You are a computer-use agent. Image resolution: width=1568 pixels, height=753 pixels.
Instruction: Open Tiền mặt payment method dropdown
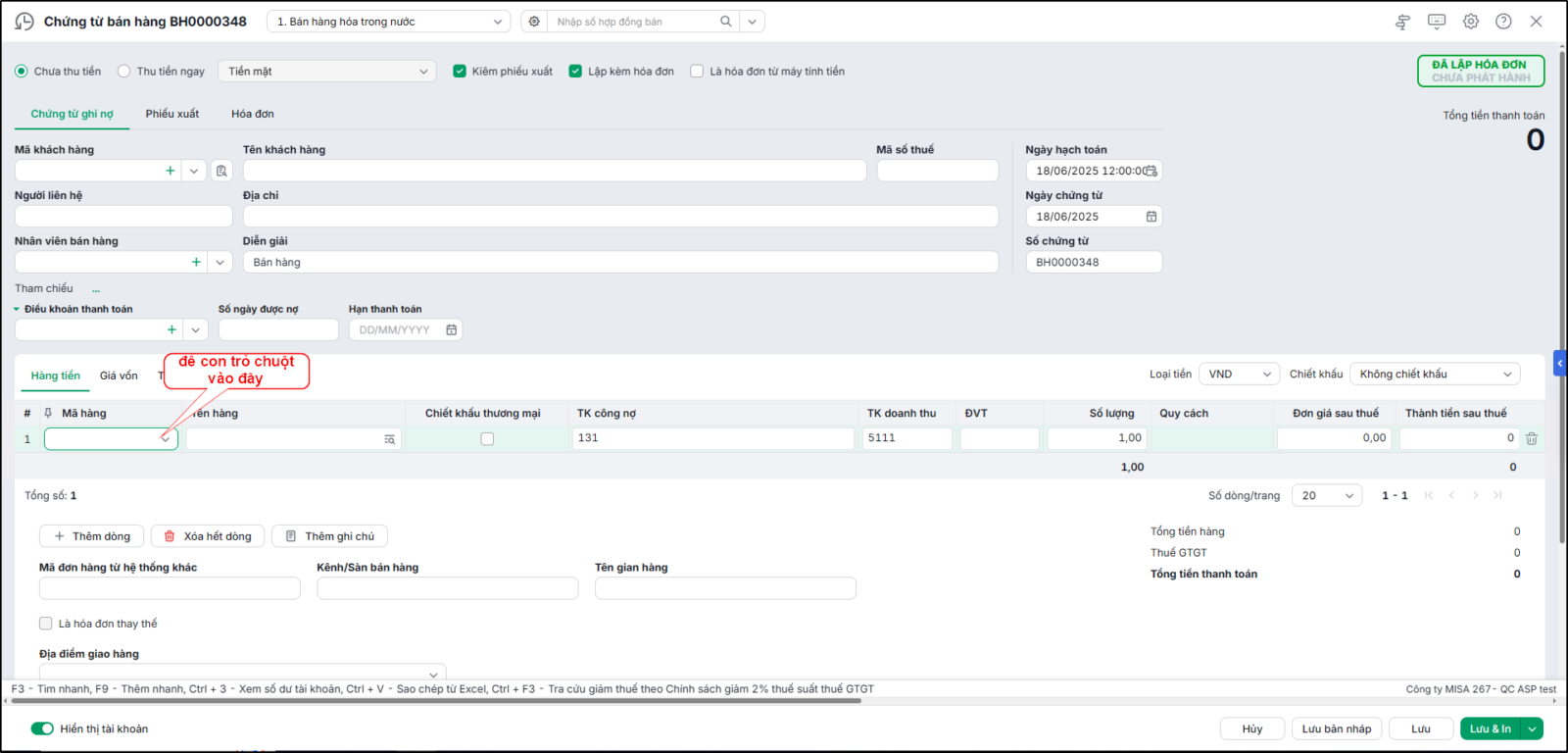click(x=328, y=72)
